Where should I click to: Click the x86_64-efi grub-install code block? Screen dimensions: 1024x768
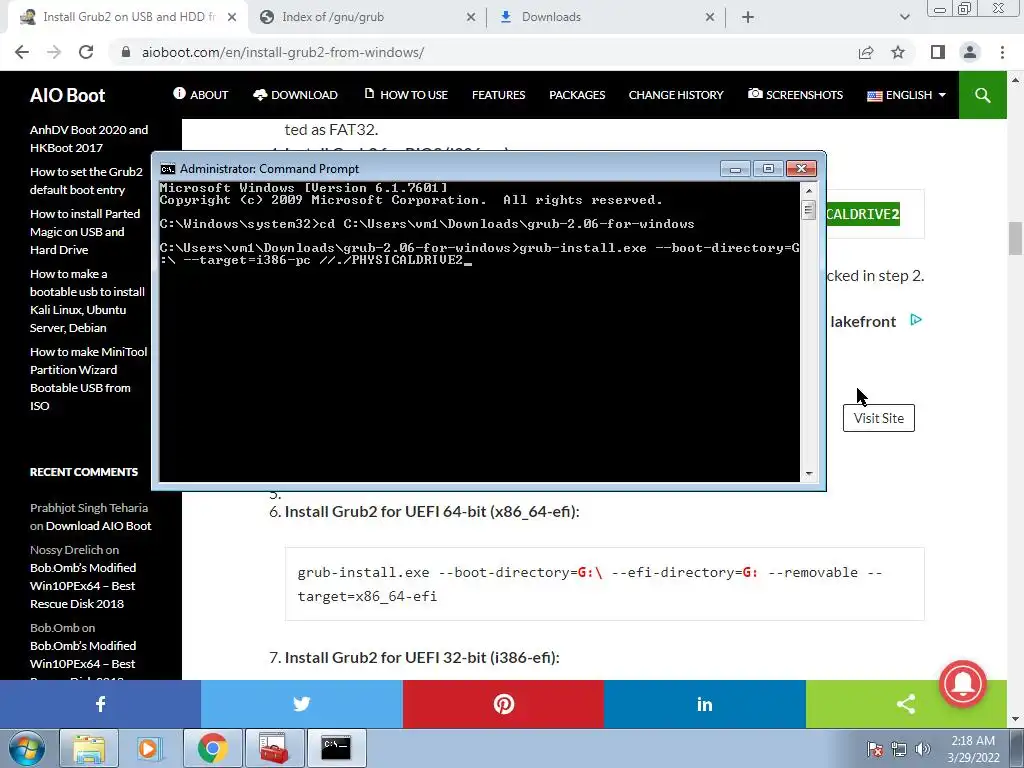(x=604, y=584)
